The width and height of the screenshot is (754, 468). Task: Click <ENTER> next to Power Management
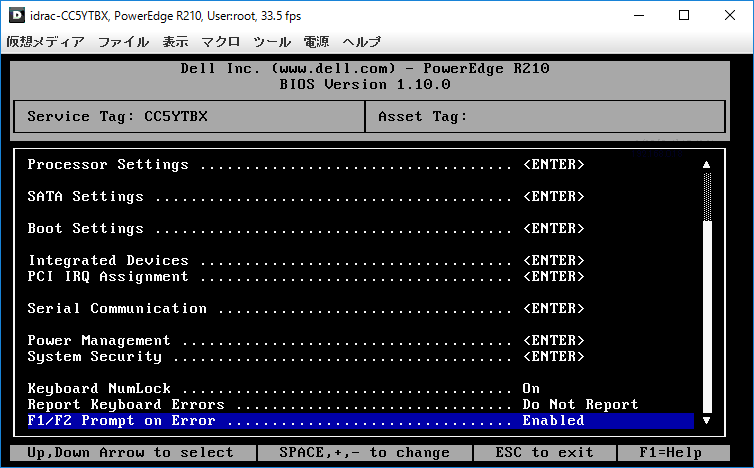[x=553, y=340]
